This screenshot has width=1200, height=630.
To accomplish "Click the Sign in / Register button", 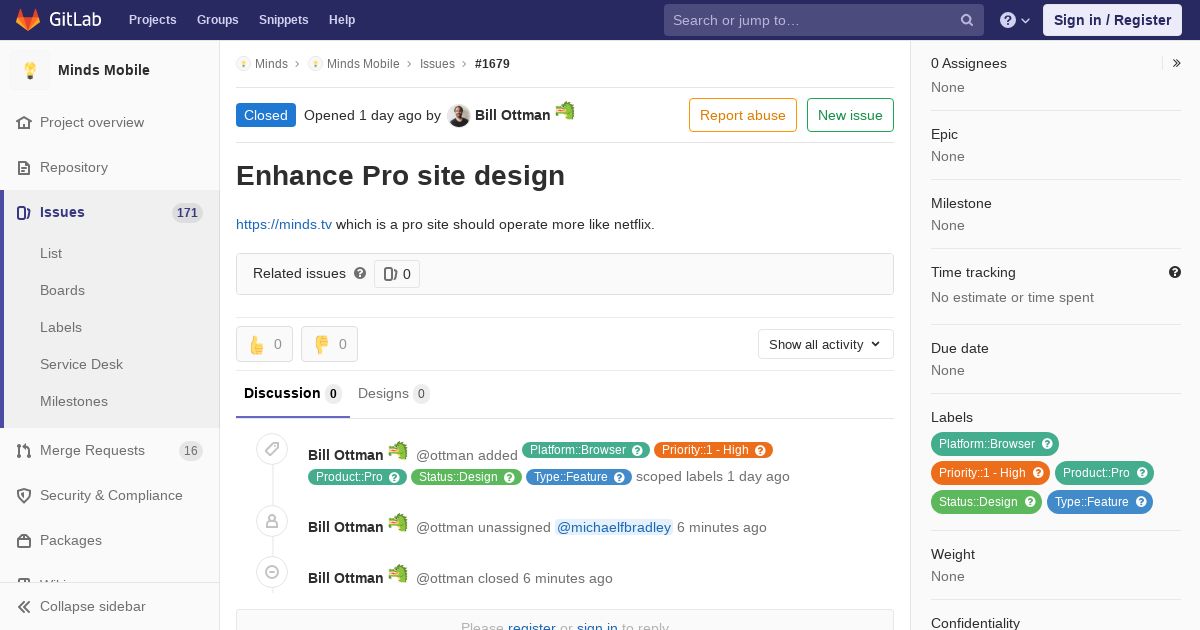I will 1112,20.
